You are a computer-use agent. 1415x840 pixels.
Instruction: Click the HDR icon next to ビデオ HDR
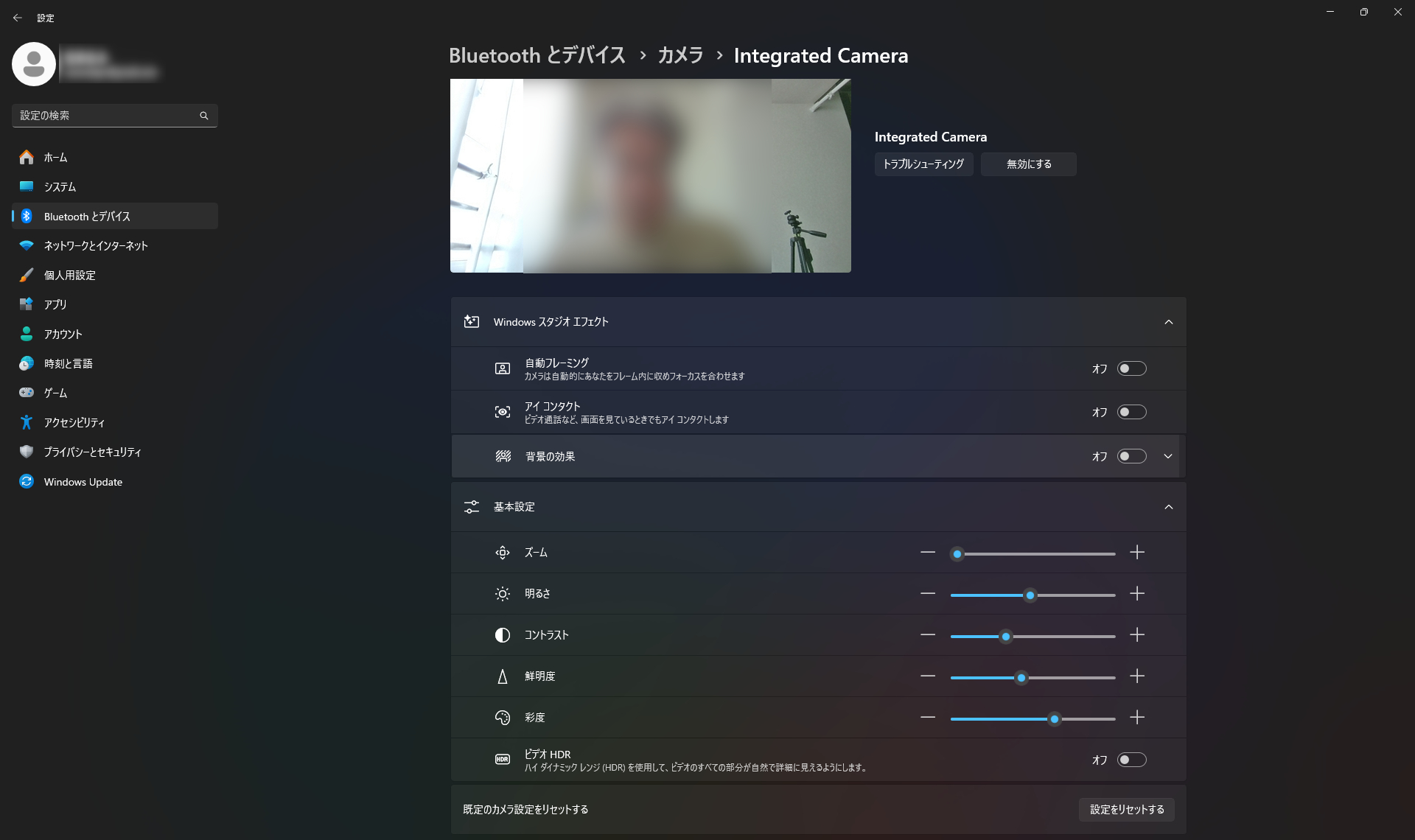tap(502, 758)
